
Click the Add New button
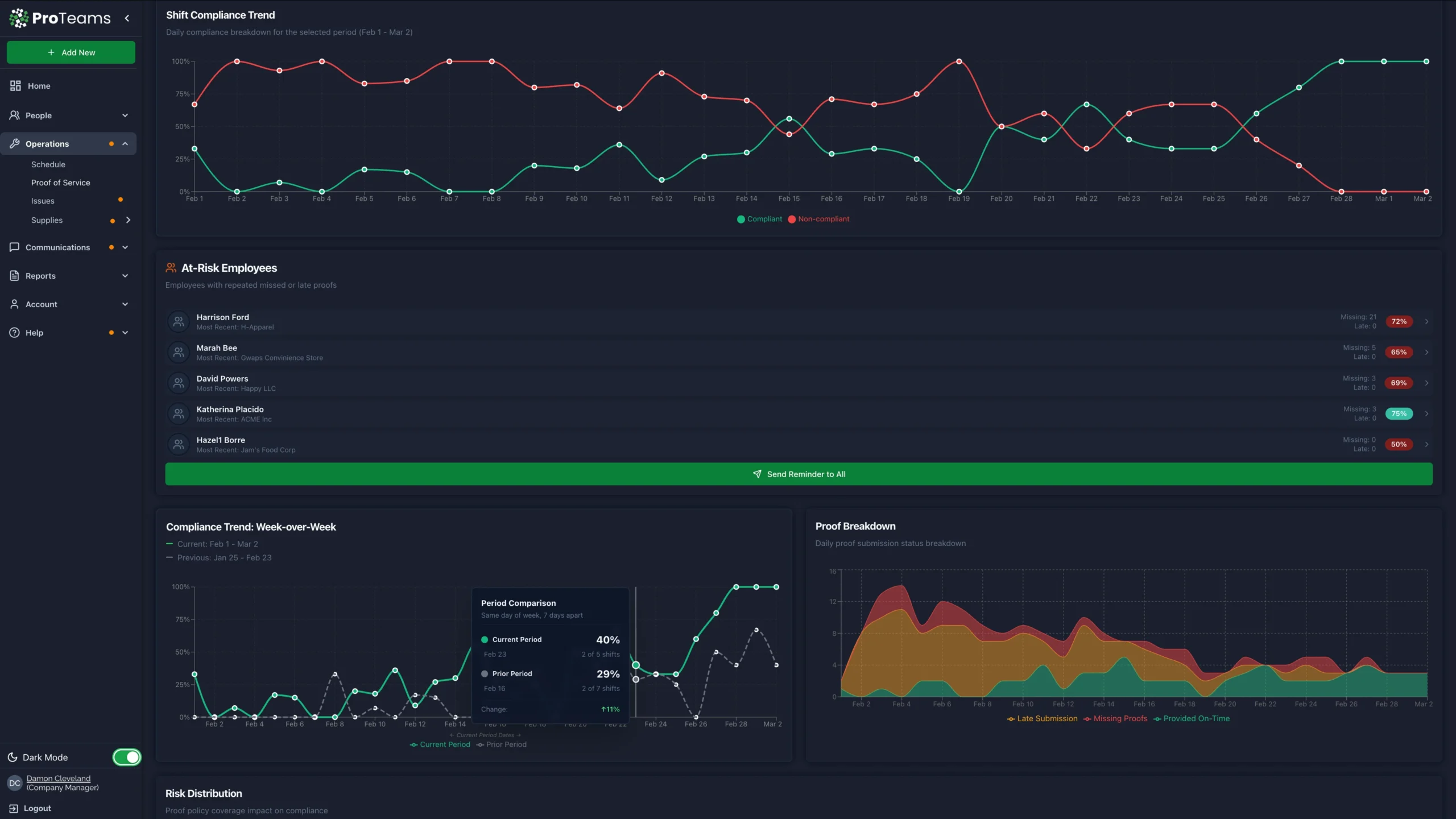71,52
